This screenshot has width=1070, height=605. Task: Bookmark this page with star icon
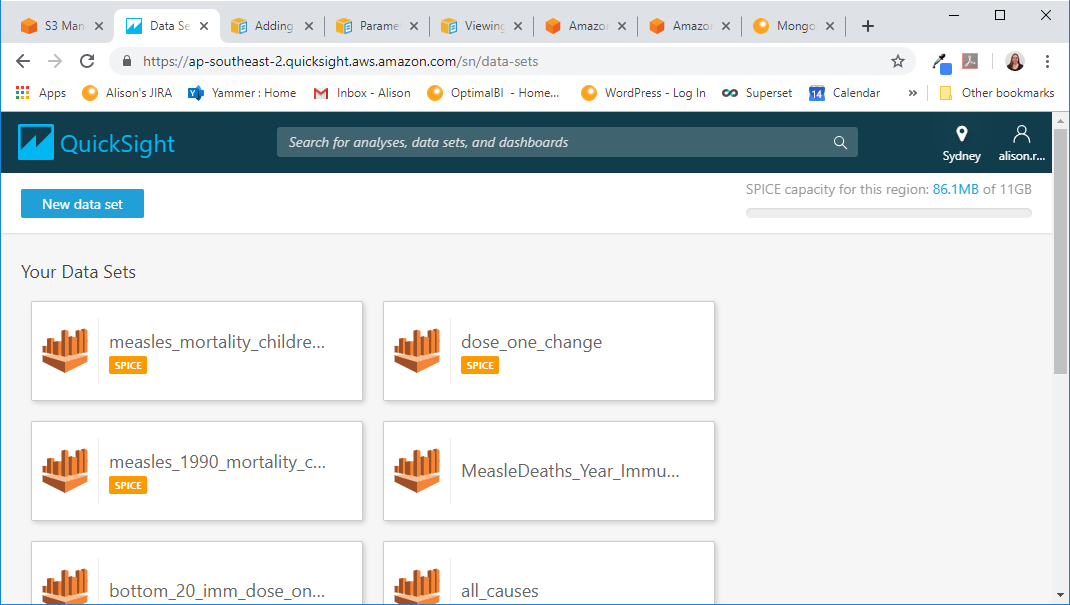tap(898, 61)
